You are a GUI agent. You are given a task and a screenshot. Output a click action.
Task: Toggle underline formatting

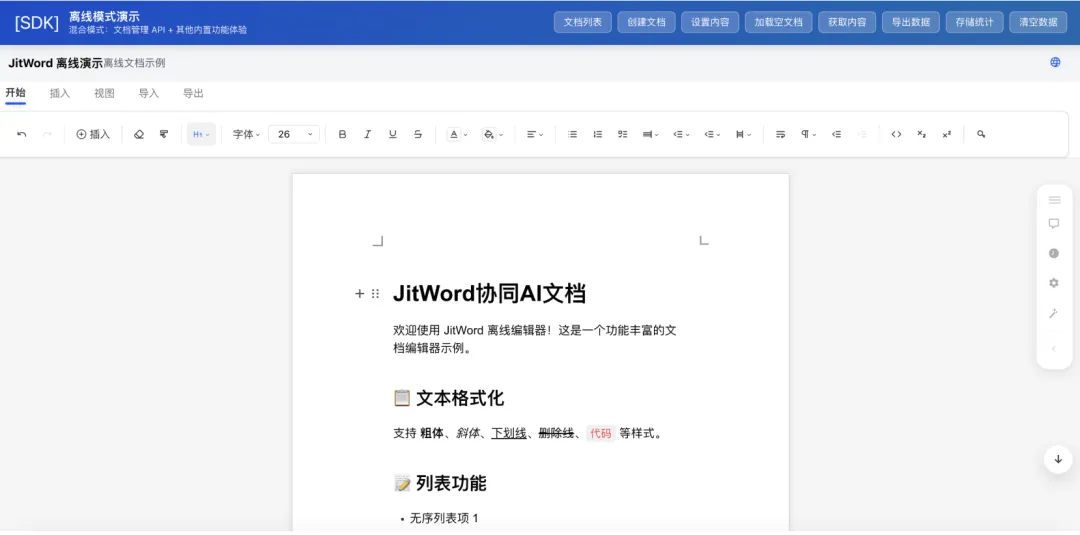point(393,134)
